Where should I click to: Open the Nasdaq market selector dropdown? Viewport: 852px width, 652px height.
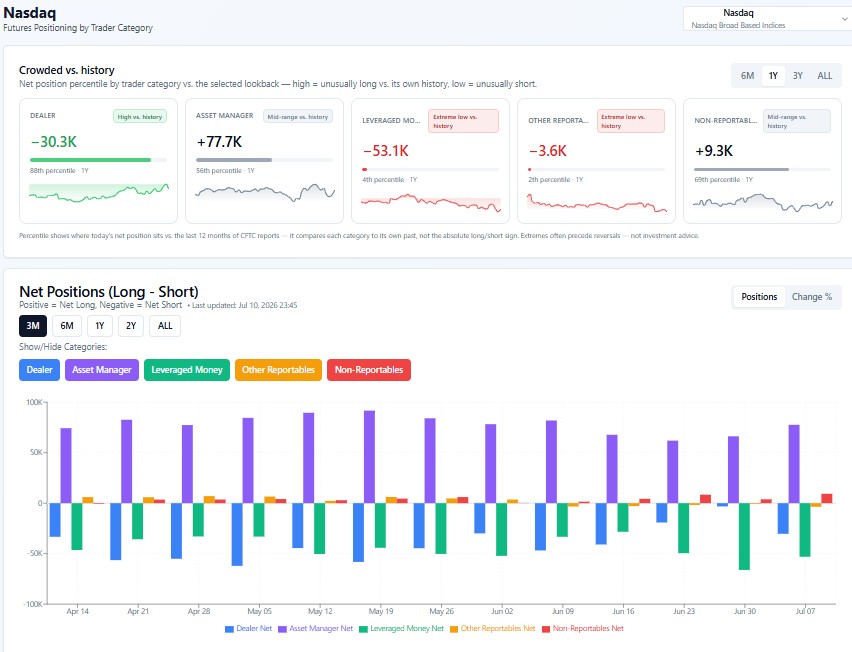pyautogui.click(x=767, y=18)
